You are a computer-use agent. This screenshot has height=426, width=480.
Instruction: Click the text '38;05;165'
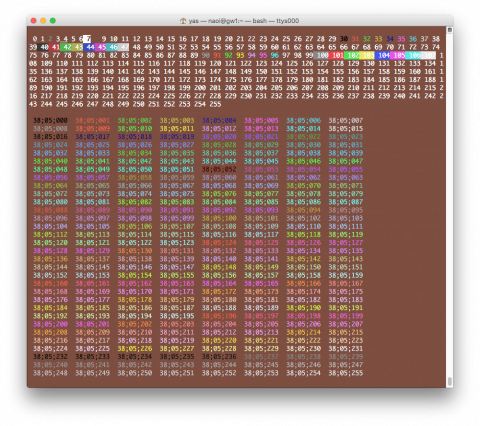261,283
